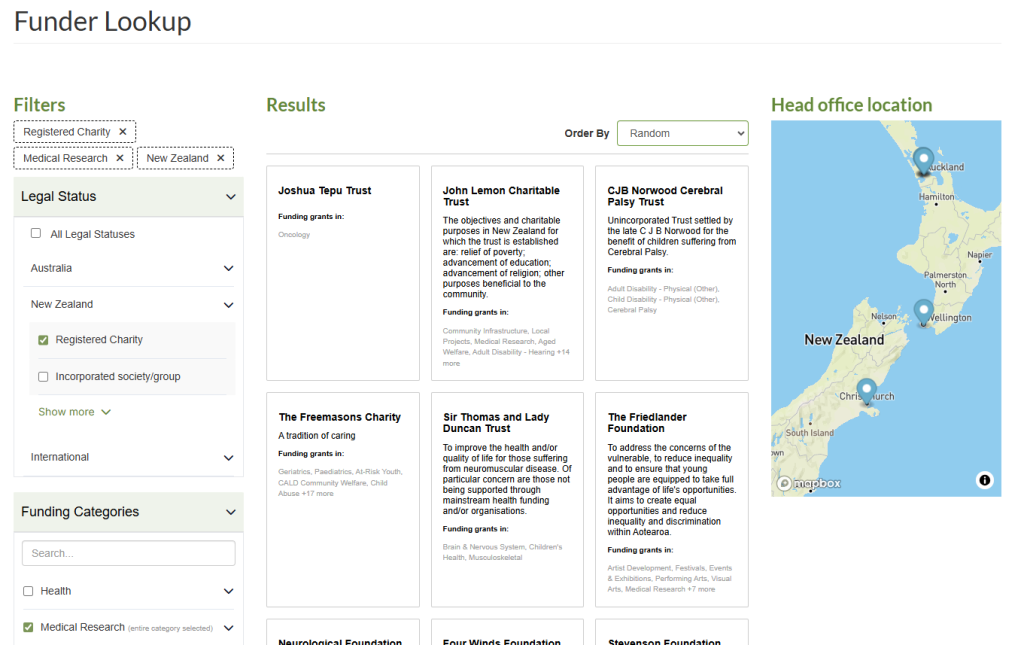Click the Mapbox logo on map
Viewport: 1024px width, 645px height.
pos(810,483)
